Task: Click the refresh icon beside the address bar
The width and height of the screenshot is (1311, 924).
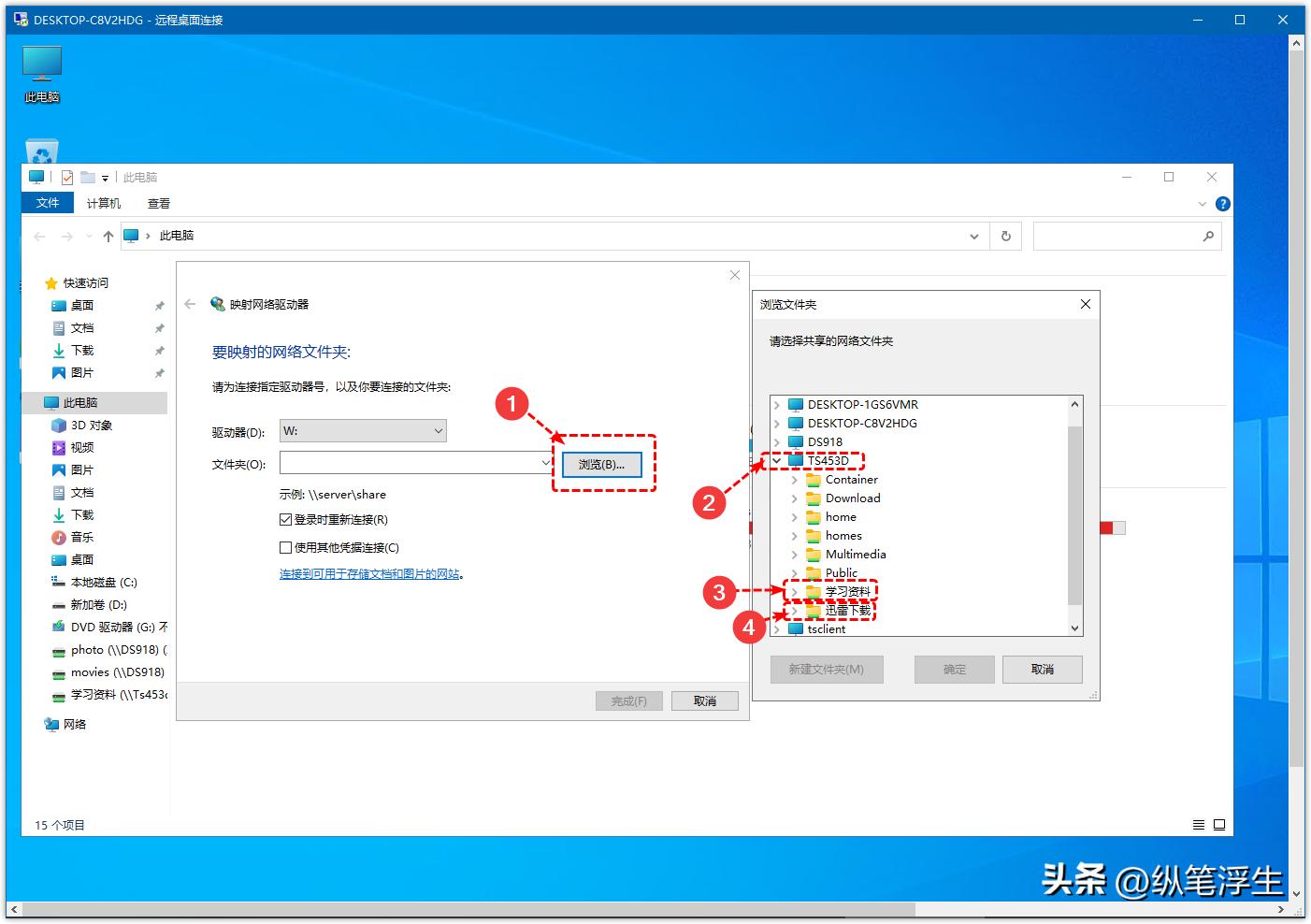Action: click(x=1005, y=236)
